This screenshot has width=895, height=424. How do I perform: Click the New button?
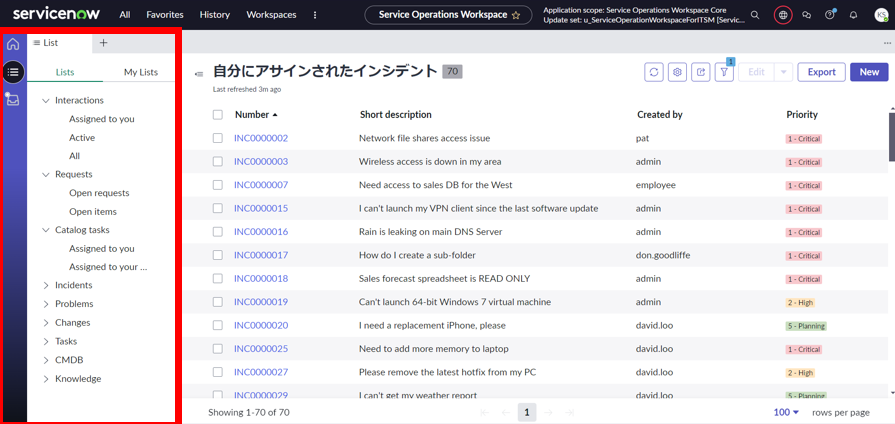point(869,72)
